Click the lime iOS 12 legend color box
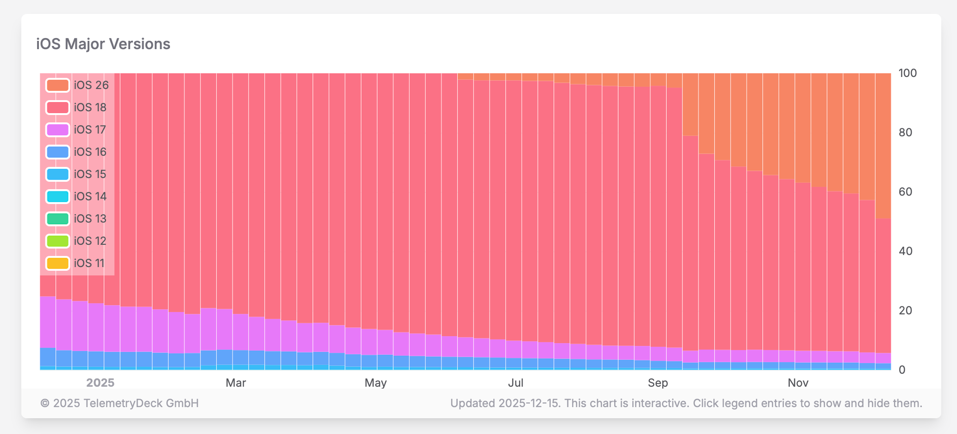Screen dimensions: 957x434 [x=57, y=241]
